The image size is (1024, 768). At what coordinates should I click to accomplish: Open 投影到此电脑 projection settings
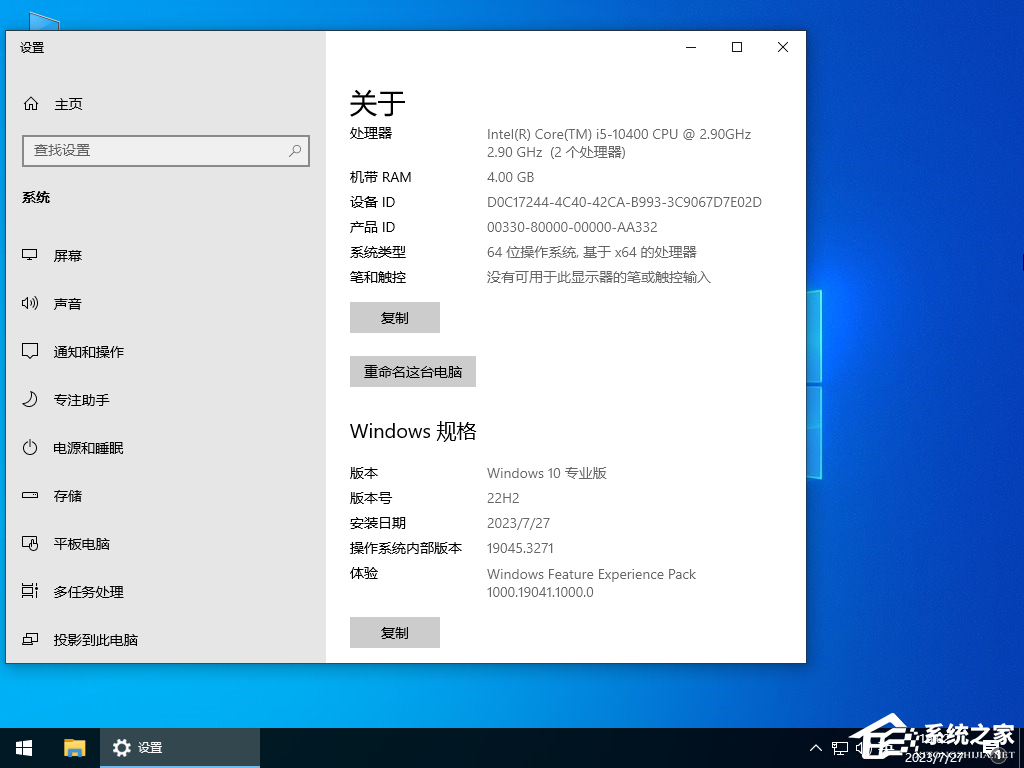pyautogui.click(x=94, y=639)
